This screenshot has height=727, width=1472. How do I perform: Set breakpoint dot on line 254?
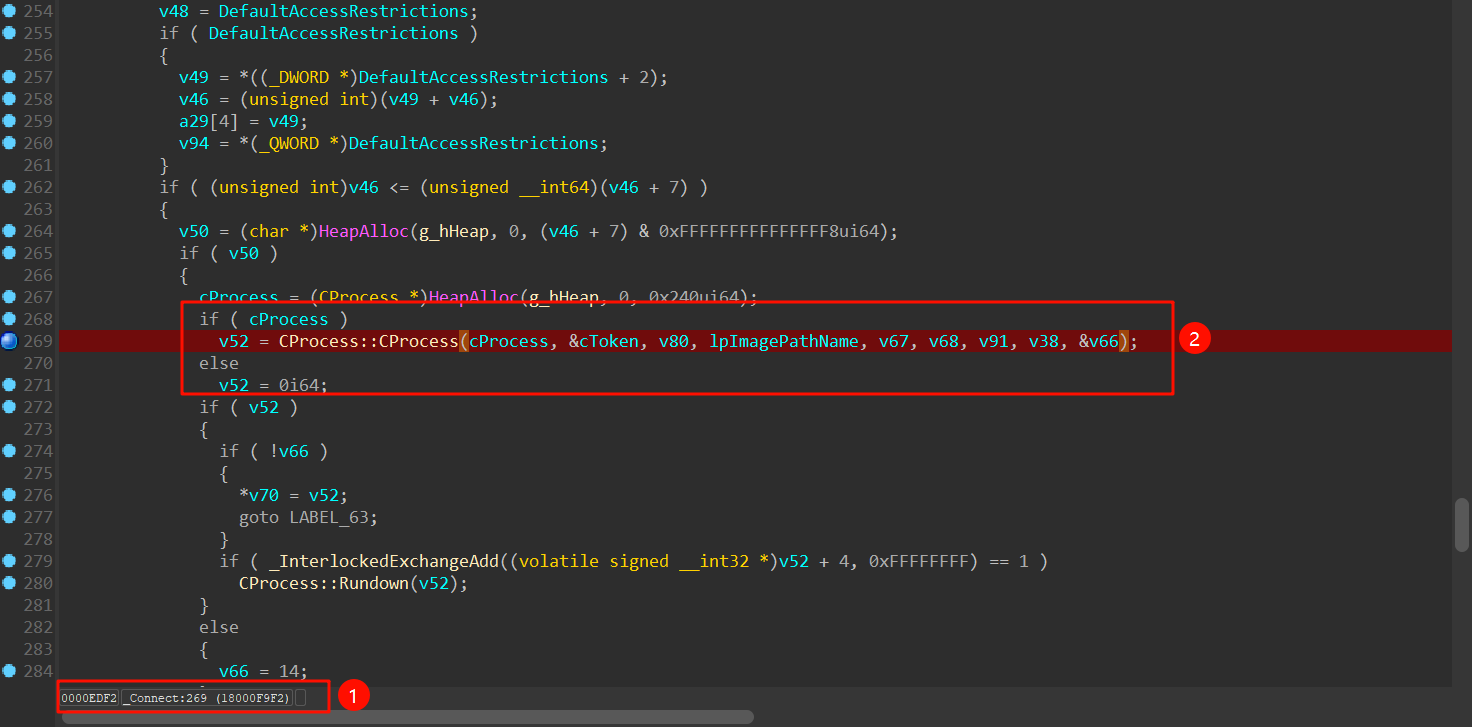[9, 11]
